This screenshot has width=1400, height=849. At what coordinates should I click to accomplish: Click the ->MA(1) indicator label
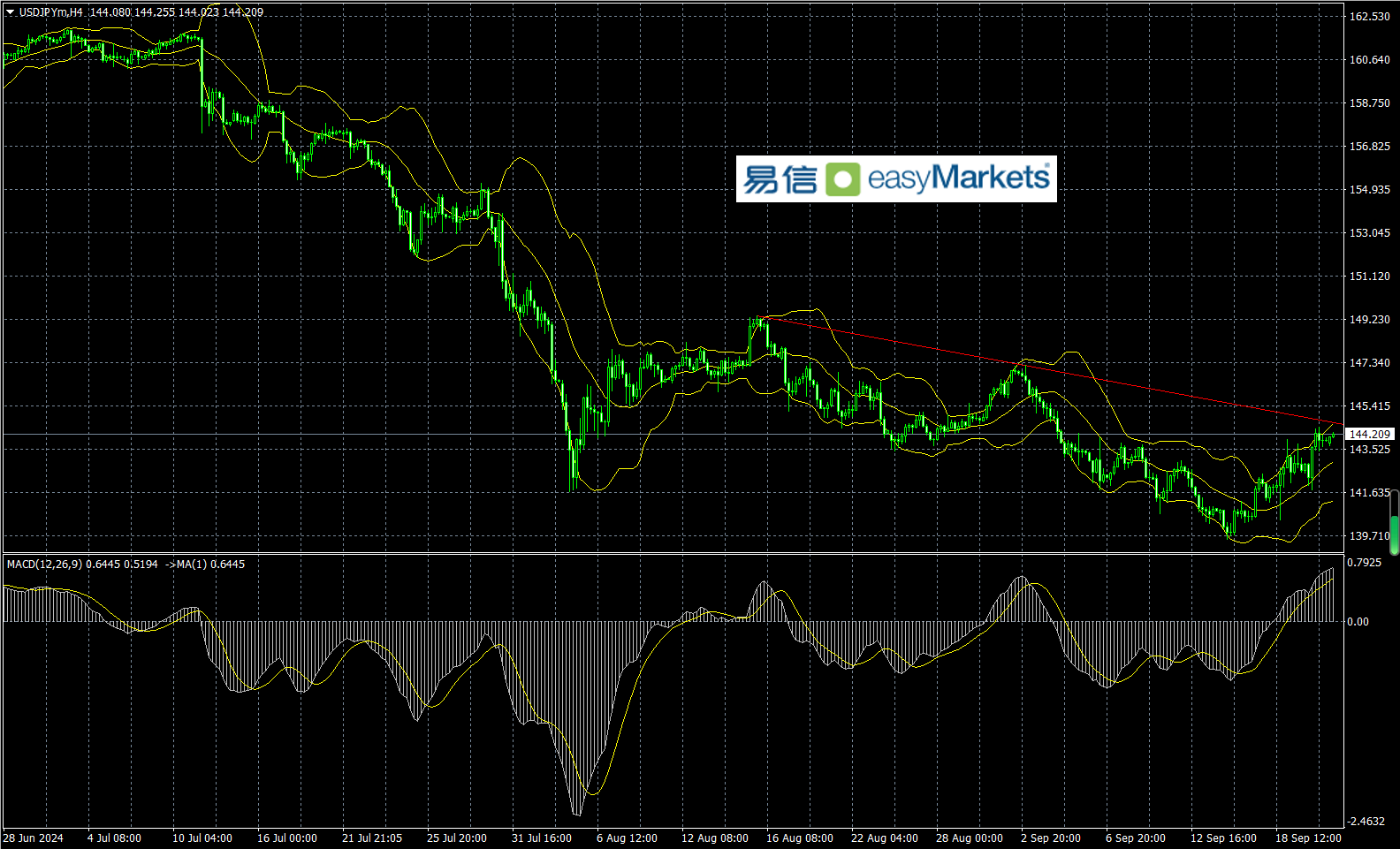click(x=186, y=564)
